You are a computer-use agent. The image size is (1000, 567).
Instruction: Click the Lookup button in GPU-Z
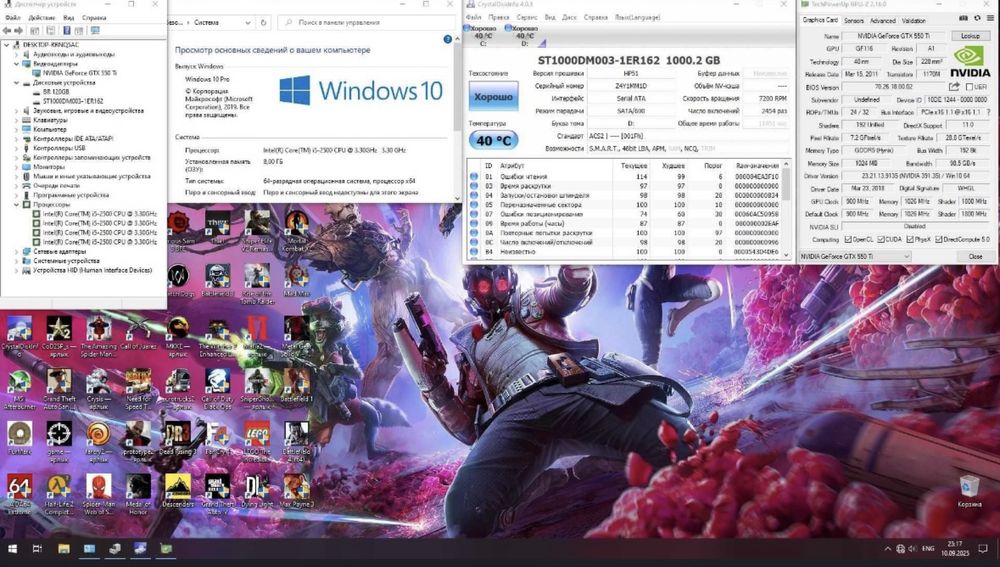(x=970, y=36)
